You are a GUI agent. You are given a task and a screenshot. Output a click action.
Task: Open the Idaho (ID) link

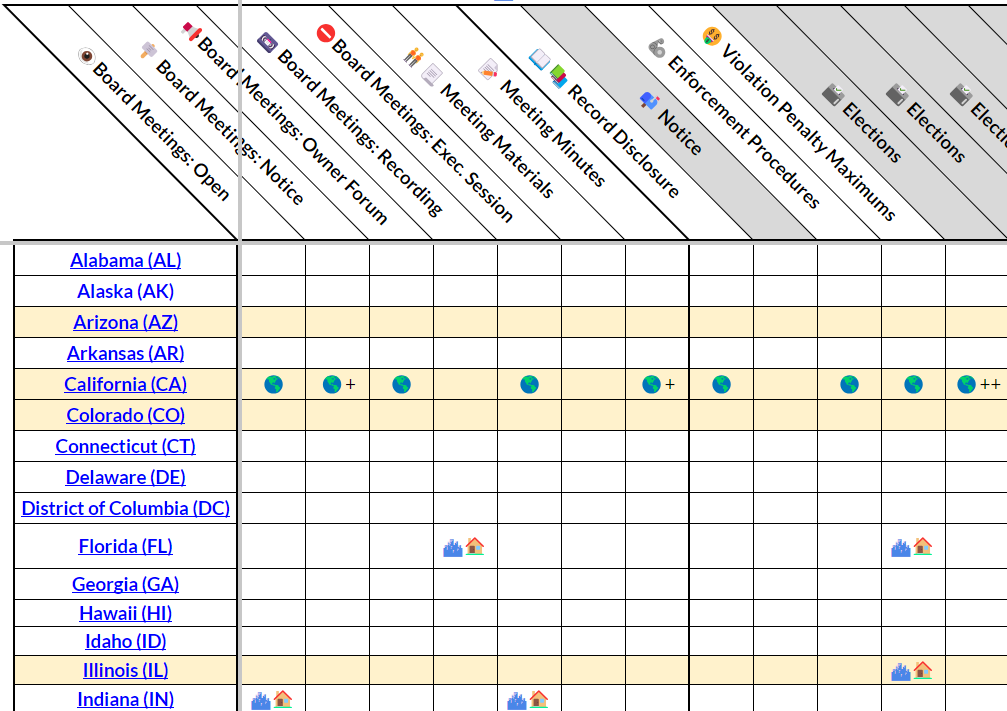point(125,641)
